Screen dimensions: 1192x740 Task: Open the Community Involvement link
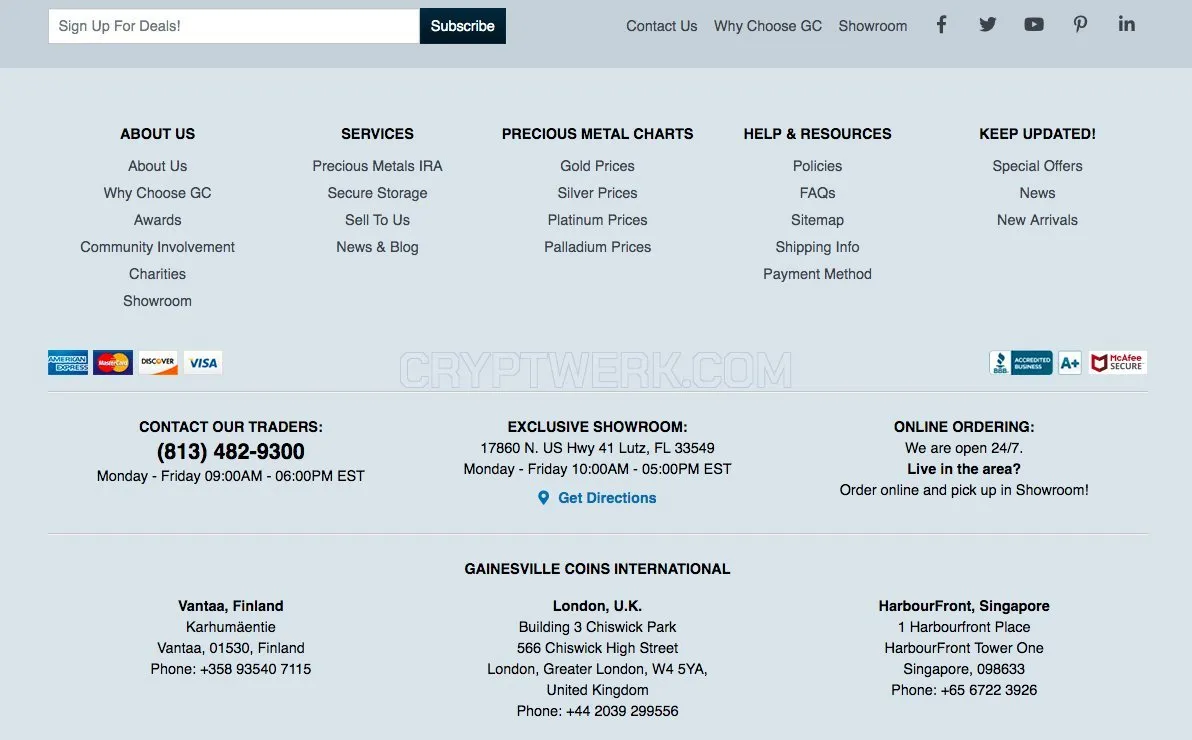pos(157,247)
